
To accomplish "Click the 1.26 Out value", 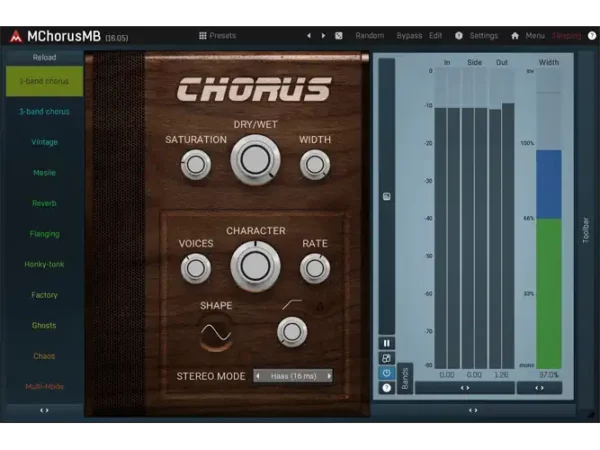I will pyautogui.click(x=501, y=375).
